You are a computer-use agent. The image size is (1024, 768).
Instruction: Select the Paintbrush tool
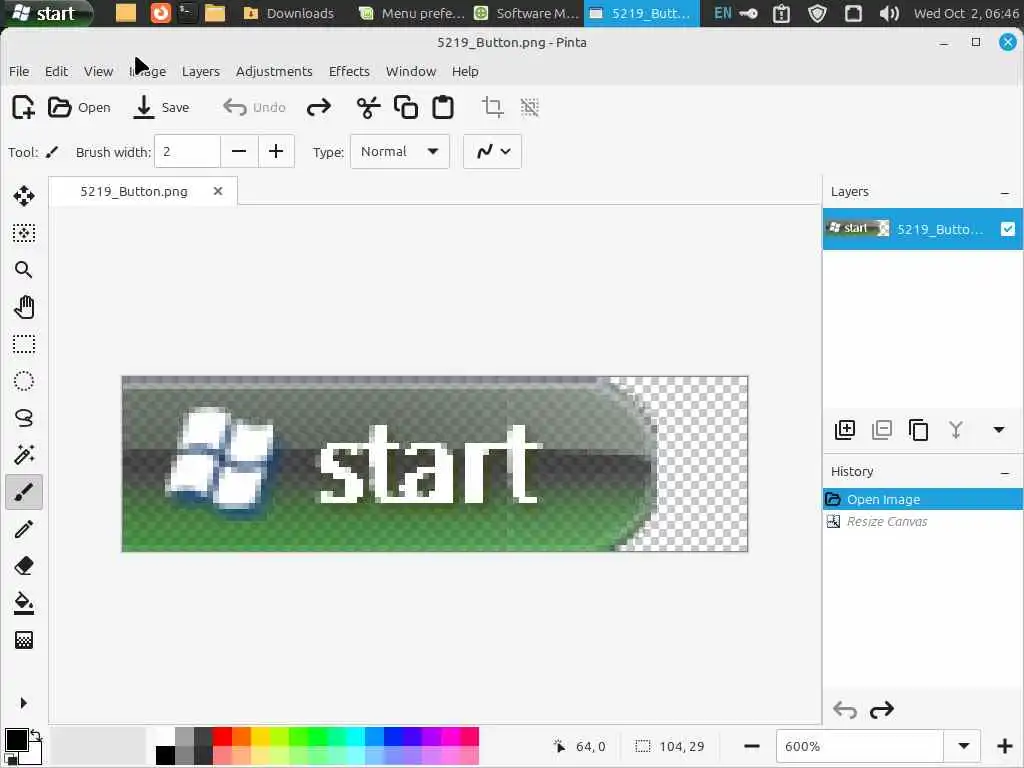pos(24,492)
